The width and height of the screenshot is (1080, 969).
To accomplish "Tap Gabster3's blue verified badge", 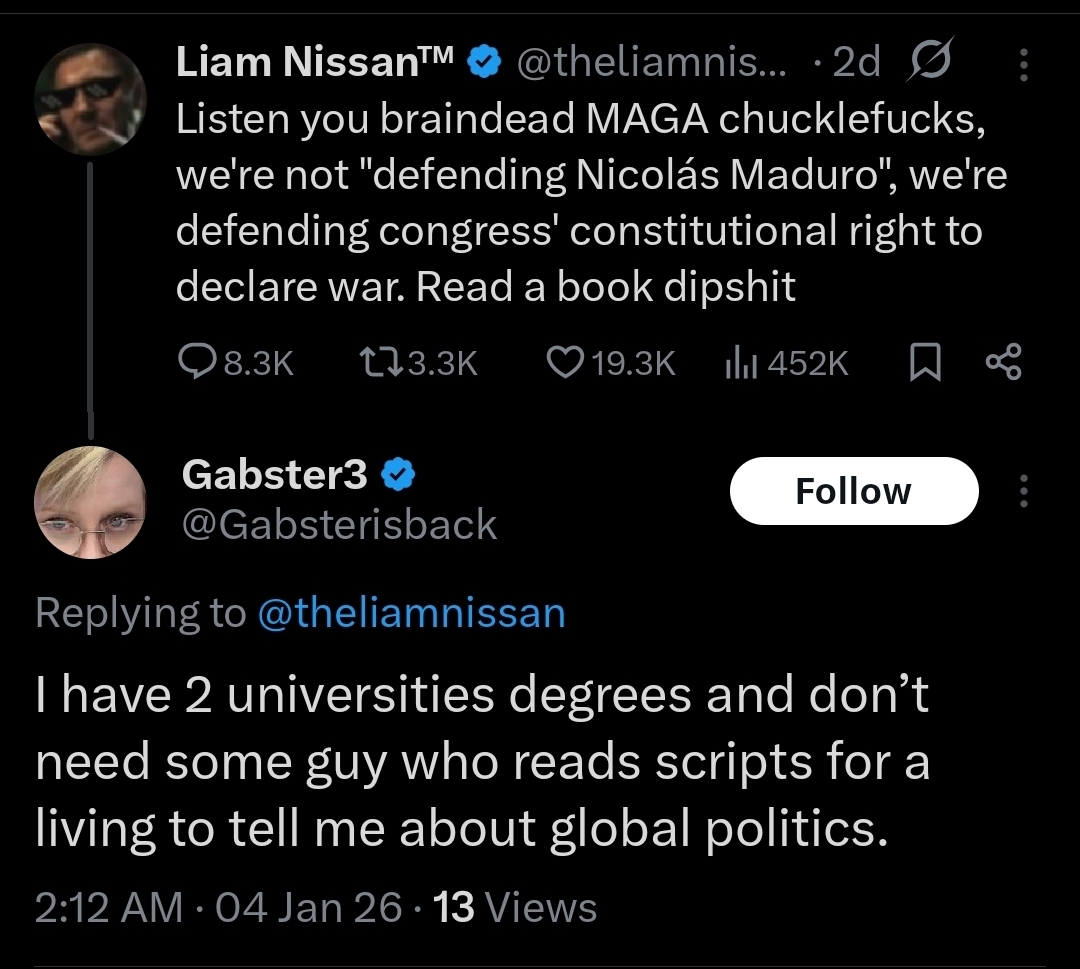I will tap(399, 475).
